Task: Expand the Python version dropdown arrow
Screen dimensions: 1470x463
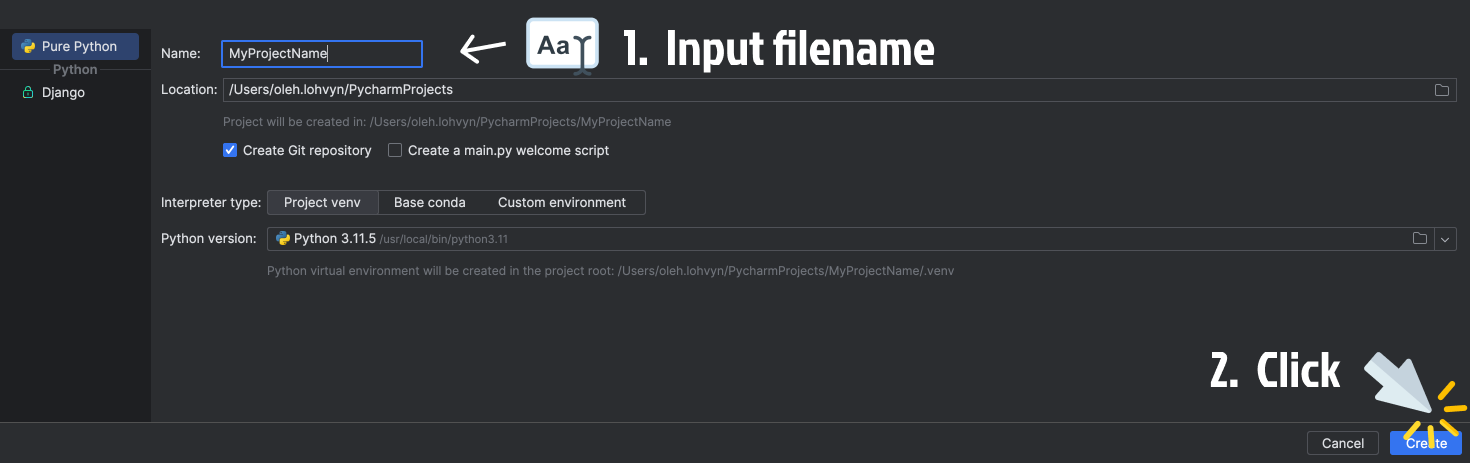Action: pyautogui.click(x=1445, y=239)
